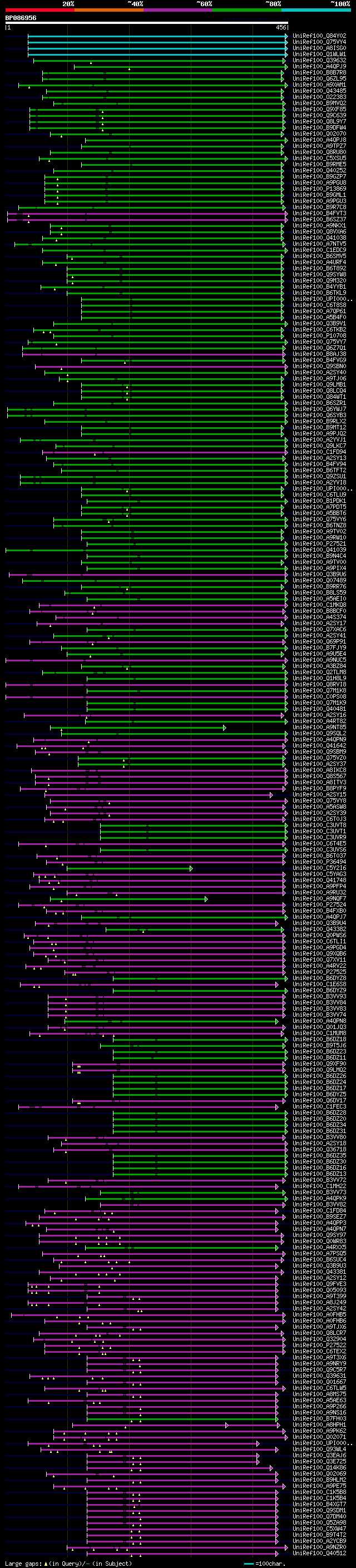
Task: Select the UniRef100_B9GML1 label
Action: coord(319,195)
